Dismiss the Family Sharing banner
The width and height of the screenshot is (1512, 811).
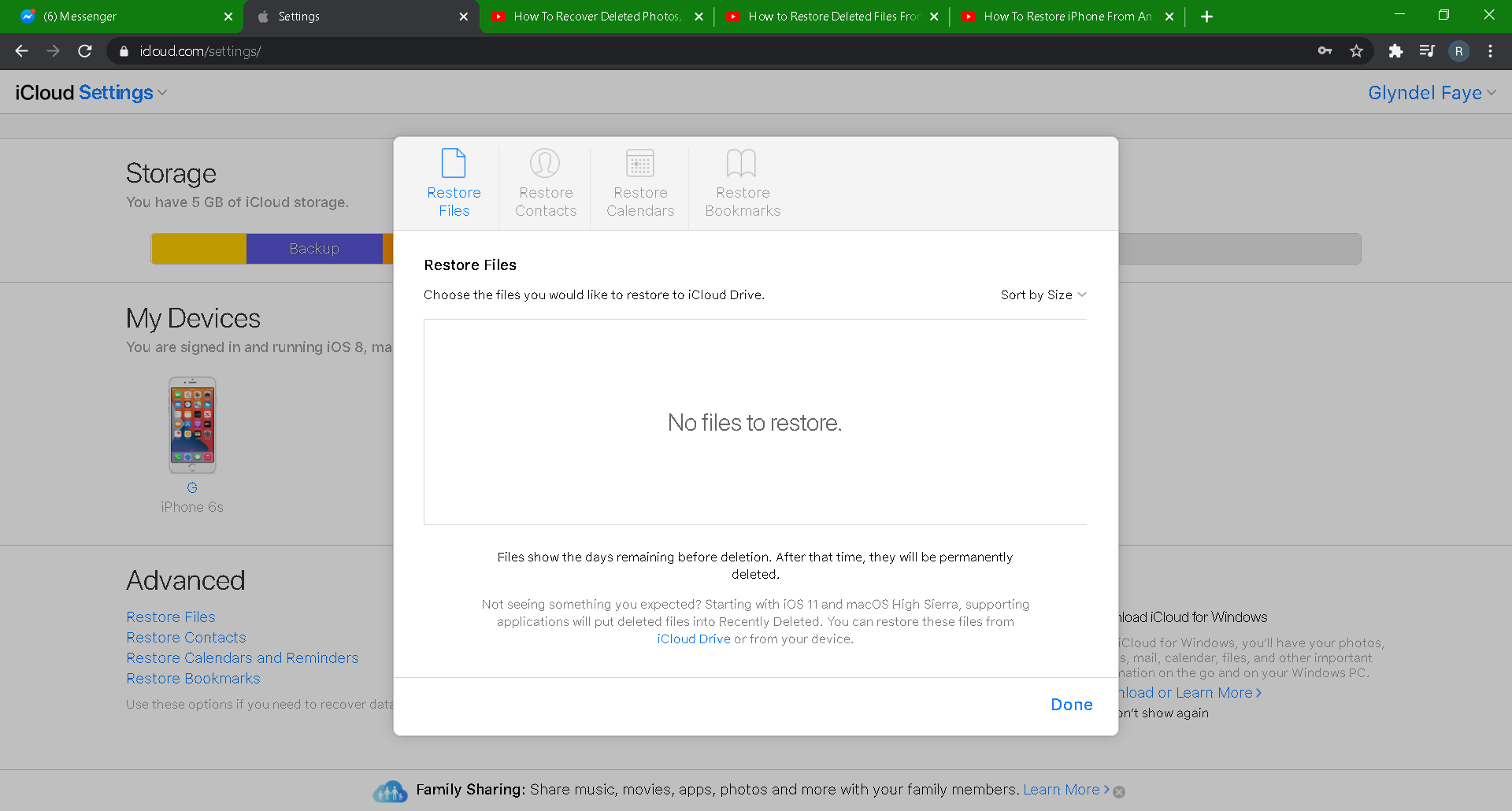1119,792
